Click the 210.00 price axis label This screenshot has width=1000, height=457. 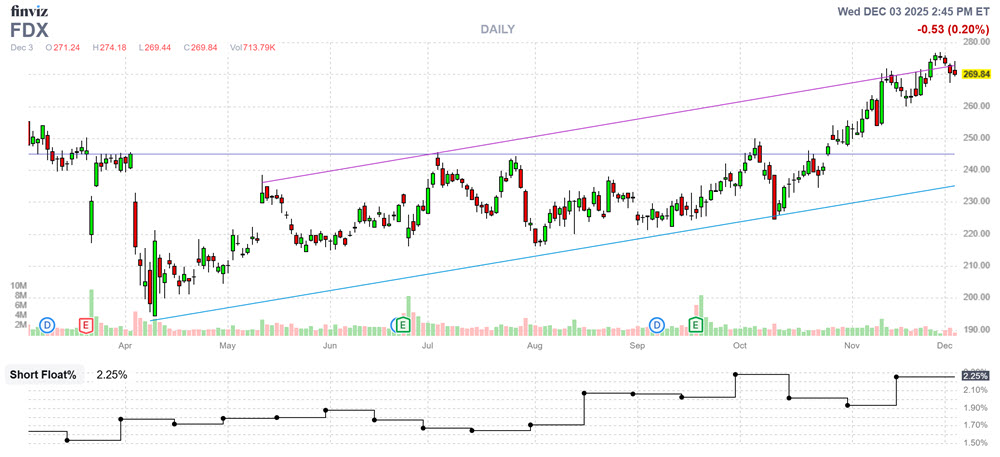click(976, 266)
